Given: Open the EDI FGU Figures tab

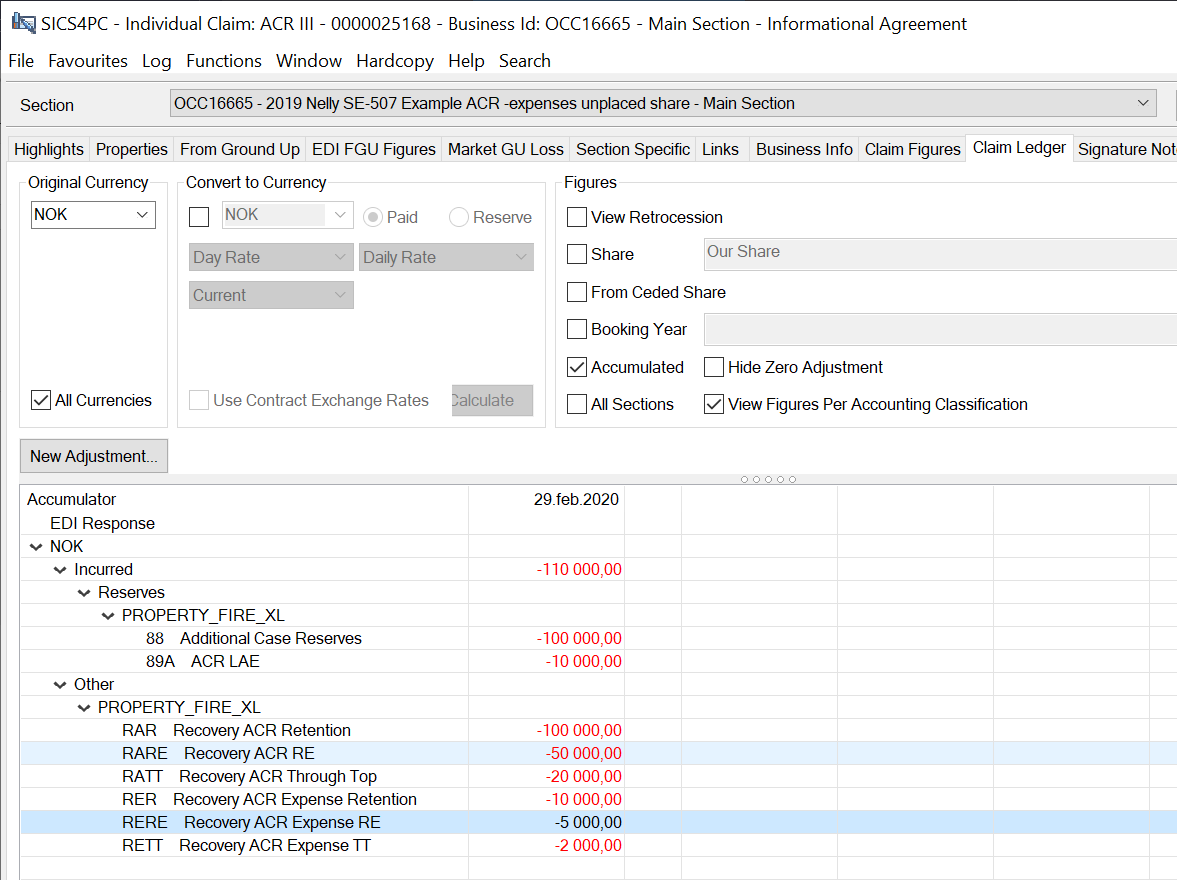Looking at the screenshot, I should 374,149.
